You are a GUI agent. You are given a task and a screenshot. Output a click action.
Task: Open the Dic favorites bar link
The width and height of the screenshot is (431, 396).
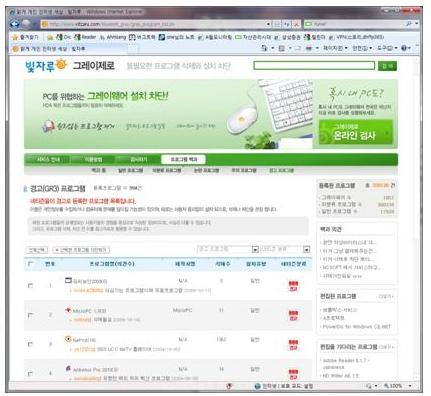64,37
